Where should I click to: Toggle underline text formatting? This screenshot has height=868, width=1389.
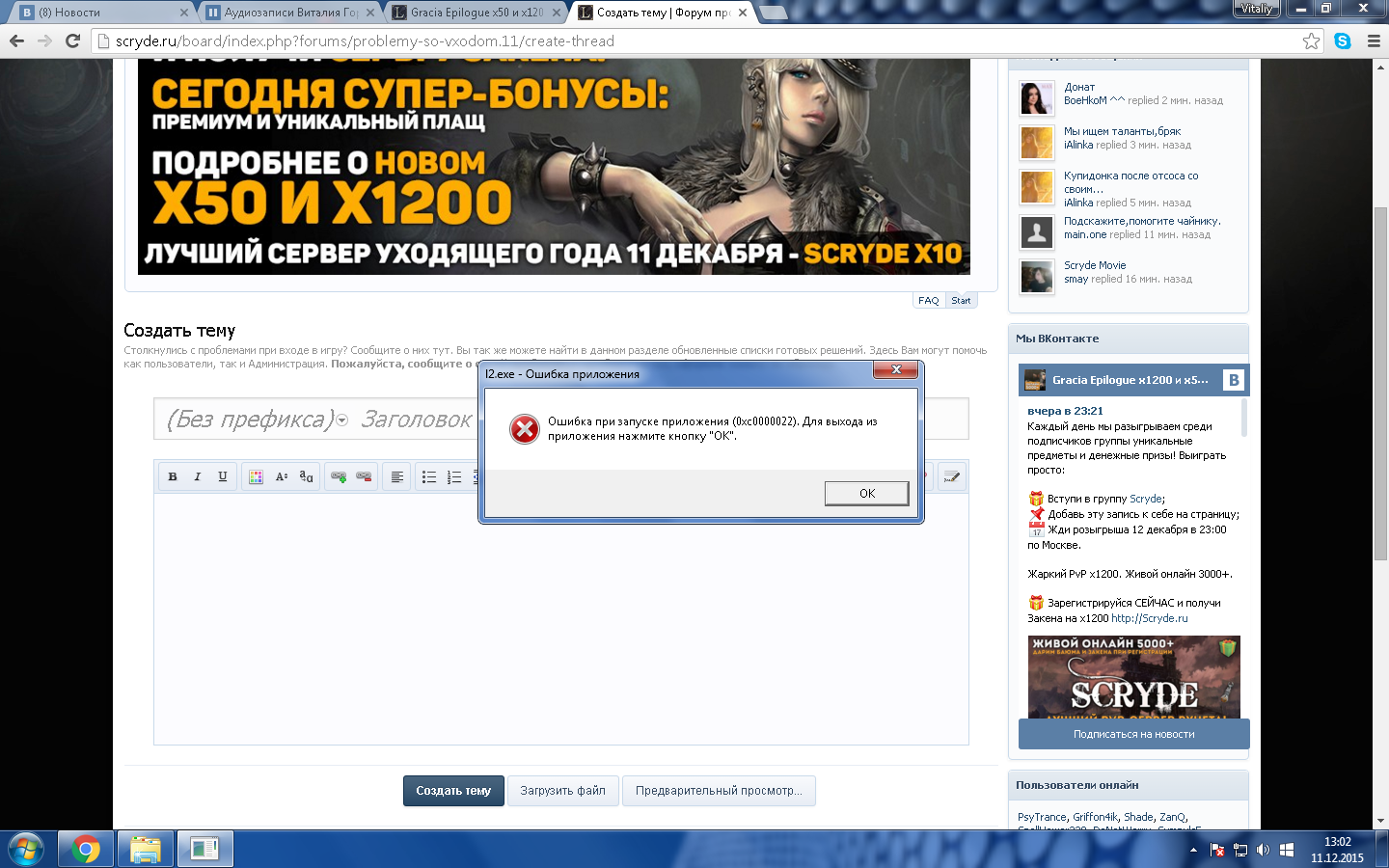222,476
